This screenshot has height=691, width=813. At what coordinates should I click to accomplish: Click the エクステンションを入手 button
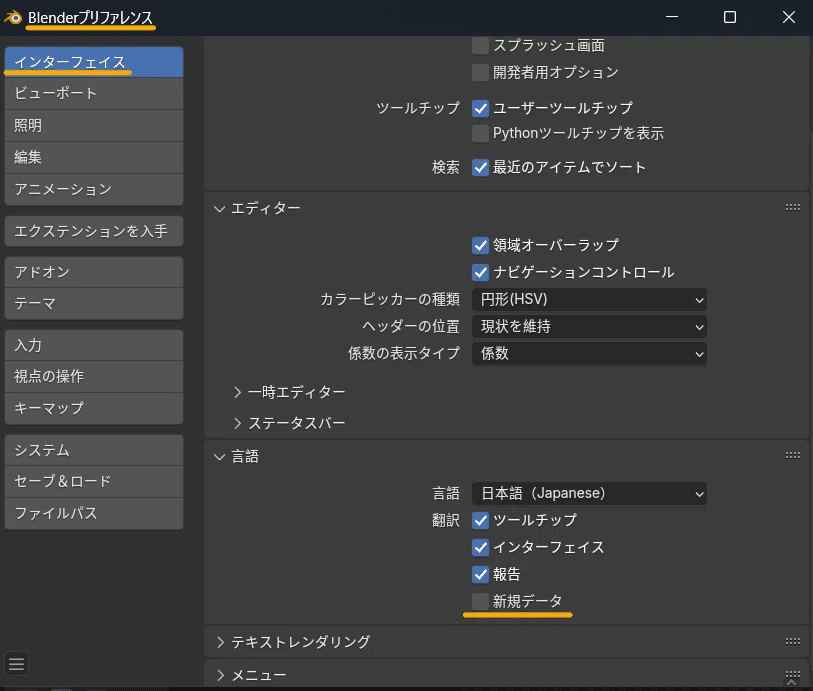(x=94, y=231)
